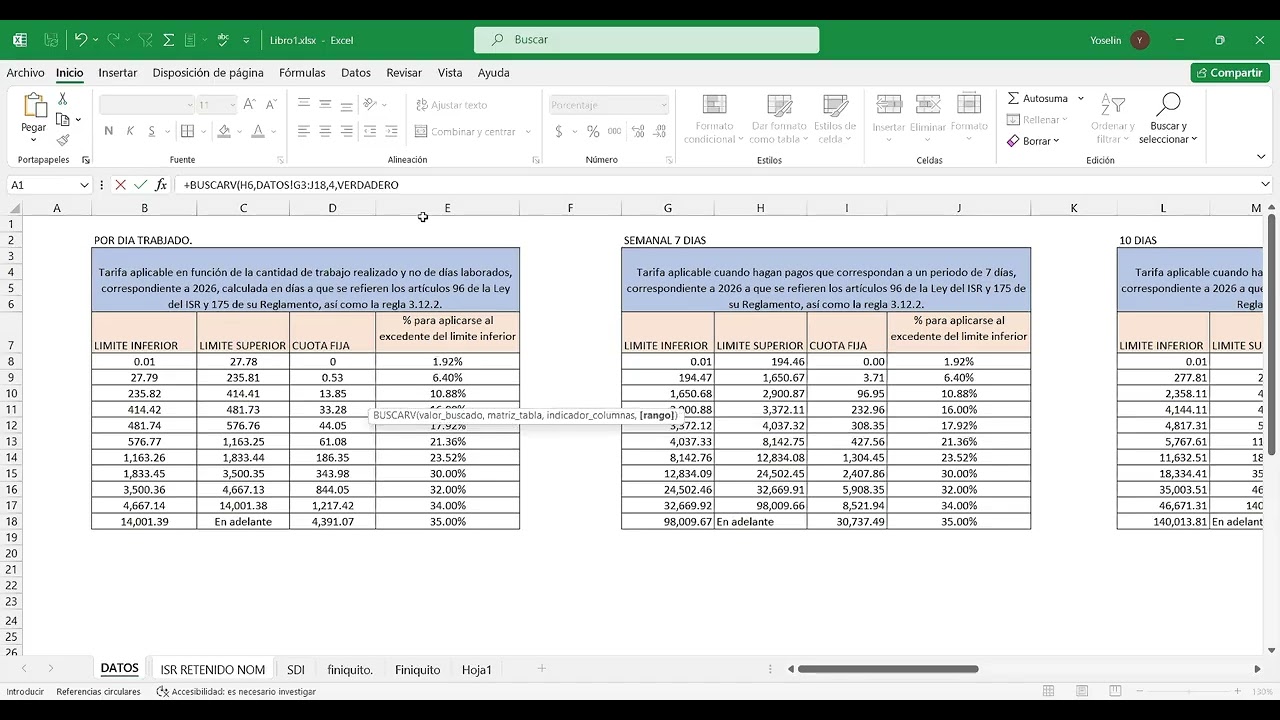Open the Autosuma dropdown arrow
This screenshot has height=720, width=1280.
1080,98
